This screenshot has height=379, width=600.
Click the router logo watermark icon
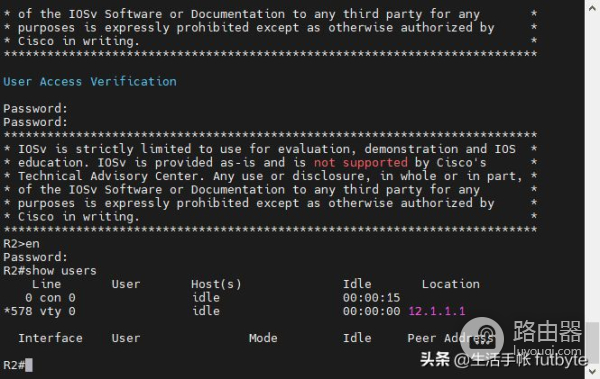click(x=482, y=338)
